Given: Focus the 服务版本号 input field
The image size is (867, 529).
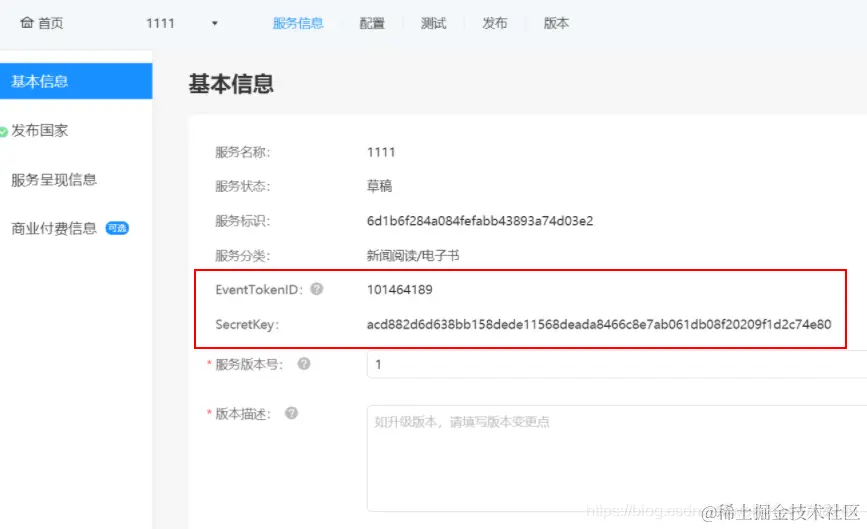Looking at the screenshot, I should 617,364.
